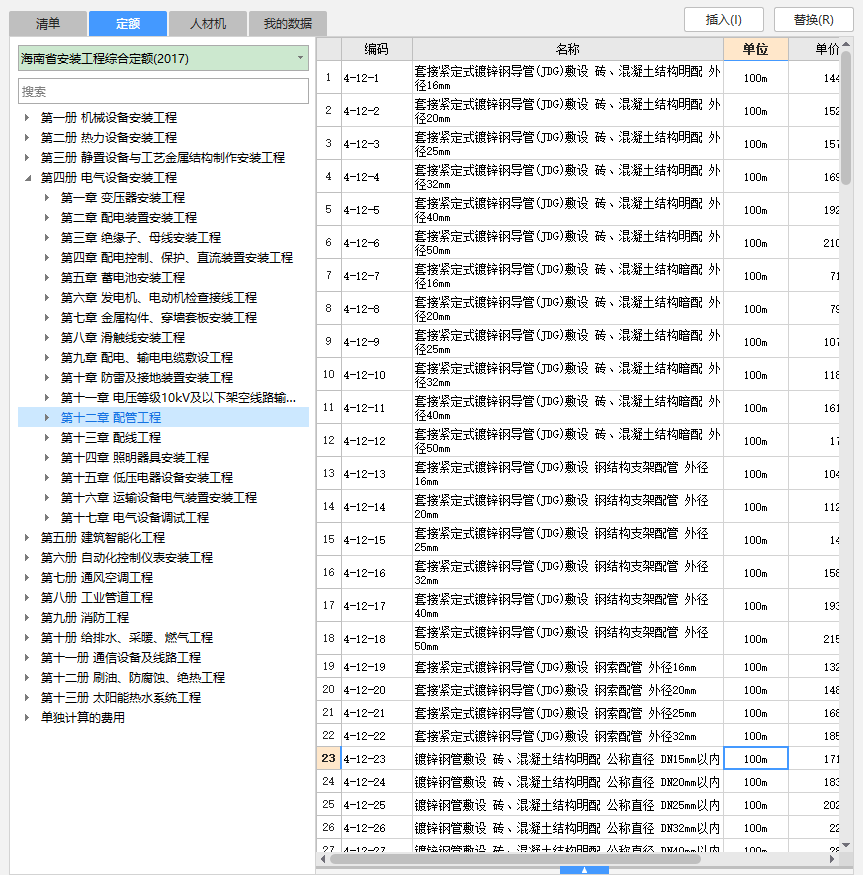Select 第十三章 配线工程 in tree
Image resolution: width=863 pixels, height=875 pixels.
(110, 438)
